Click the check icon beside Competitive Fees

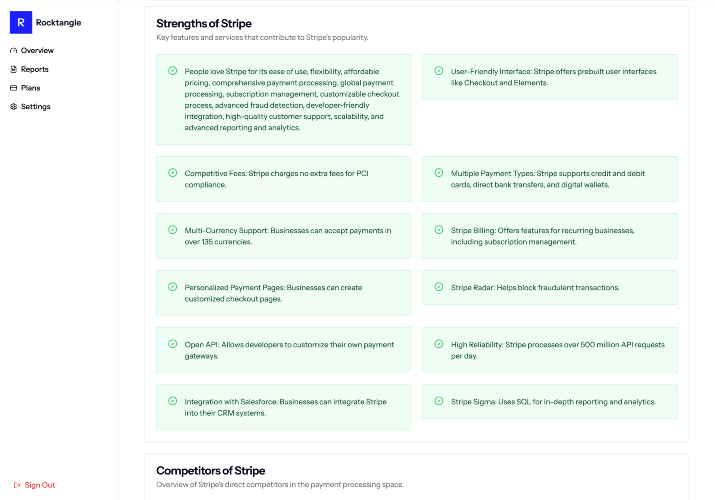point(172,173)
